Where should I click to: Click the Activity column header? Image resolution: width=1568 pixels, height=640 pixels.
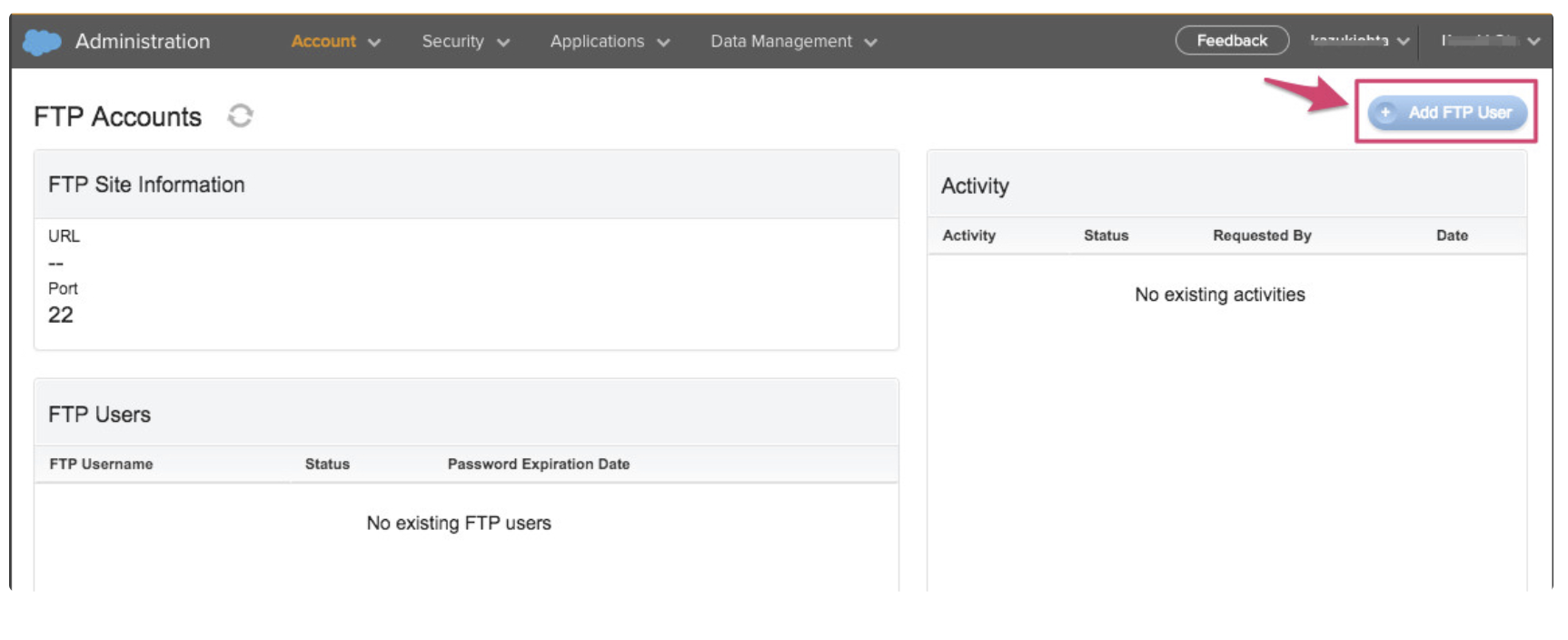[968, 235]
